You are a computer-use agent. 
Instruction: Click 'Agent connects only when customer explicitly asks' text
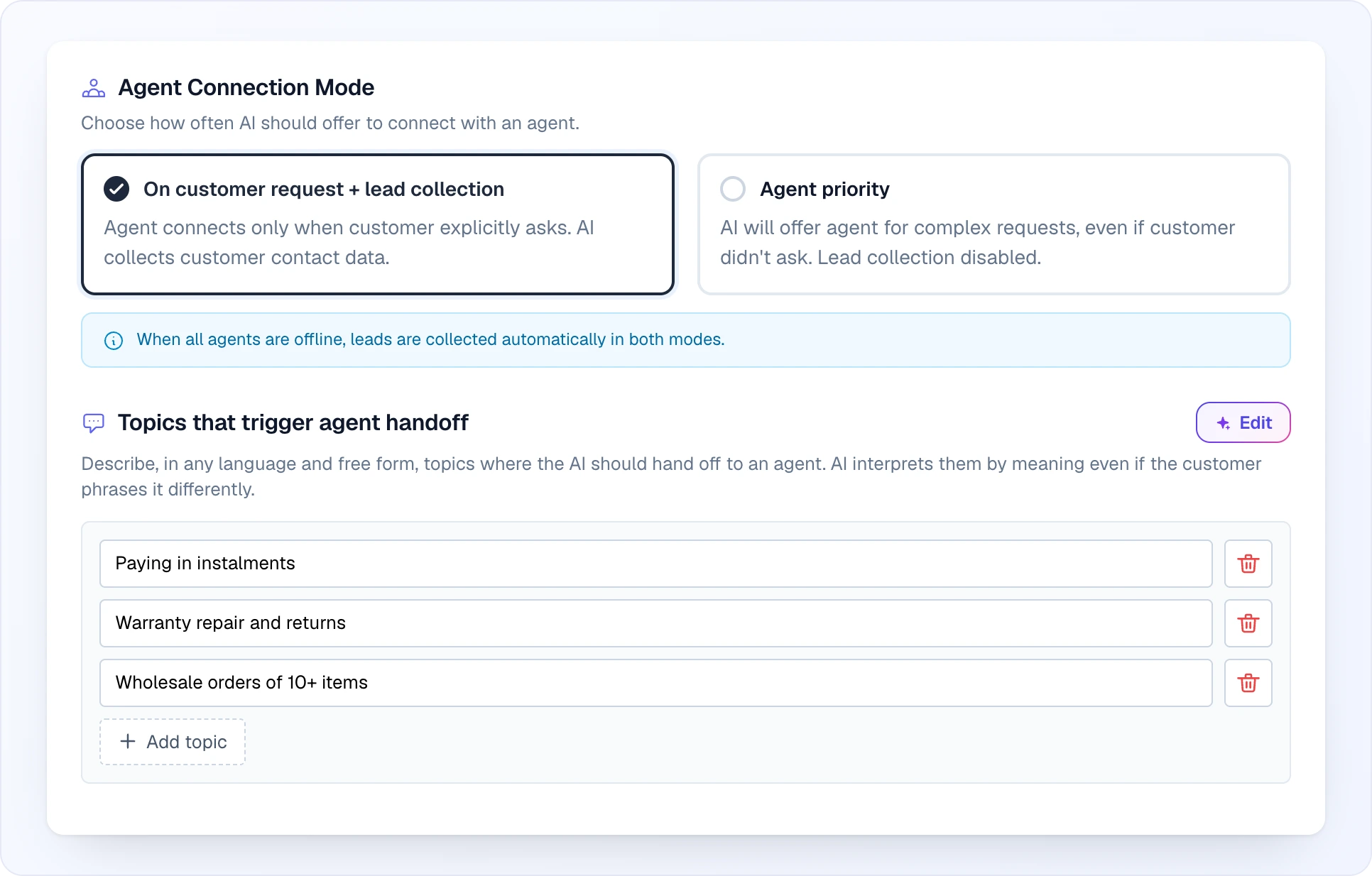349,242
